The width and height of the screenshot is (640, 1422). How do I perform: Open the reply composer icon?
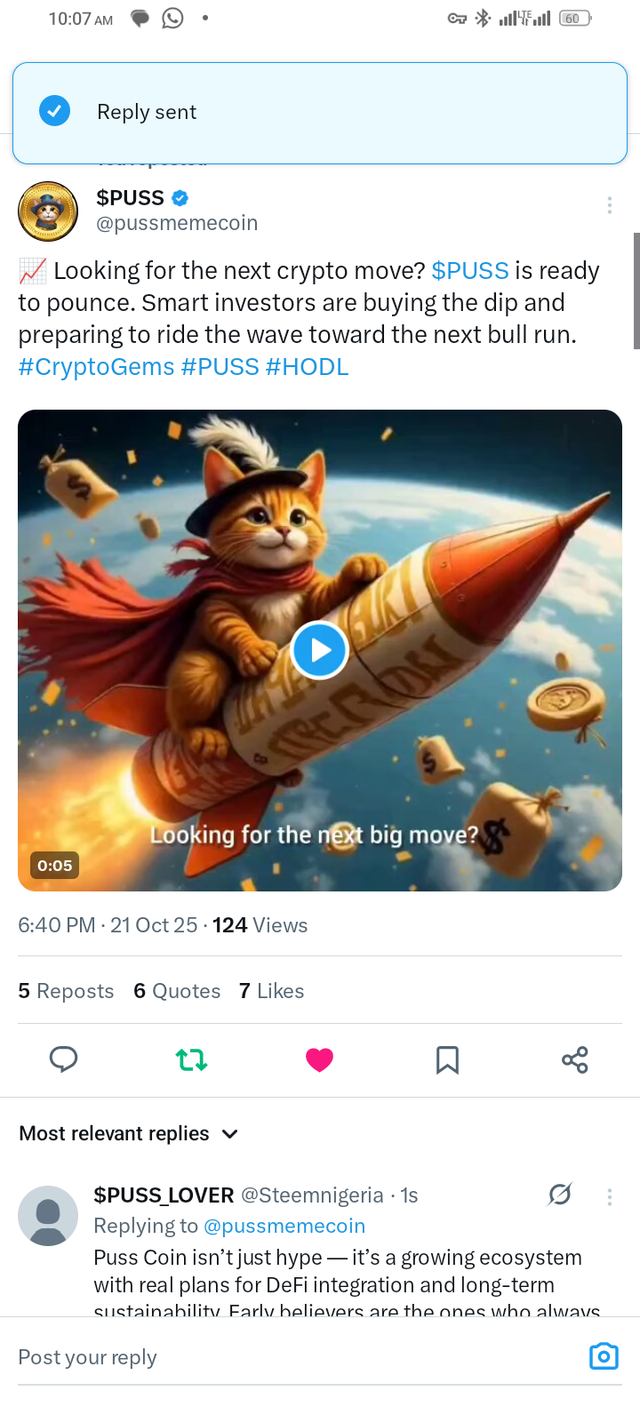(x=63, y=1059)
